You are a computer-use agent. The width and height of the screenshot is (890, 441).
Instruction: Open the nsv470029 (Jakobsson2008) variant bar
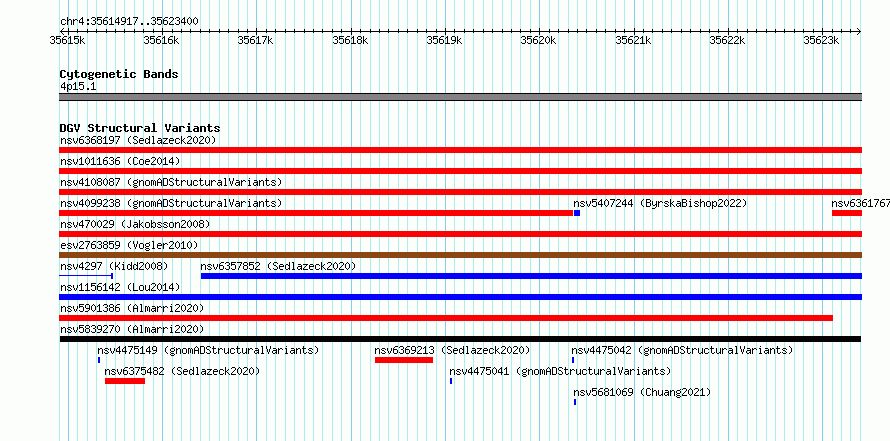[x=460, y=234]
